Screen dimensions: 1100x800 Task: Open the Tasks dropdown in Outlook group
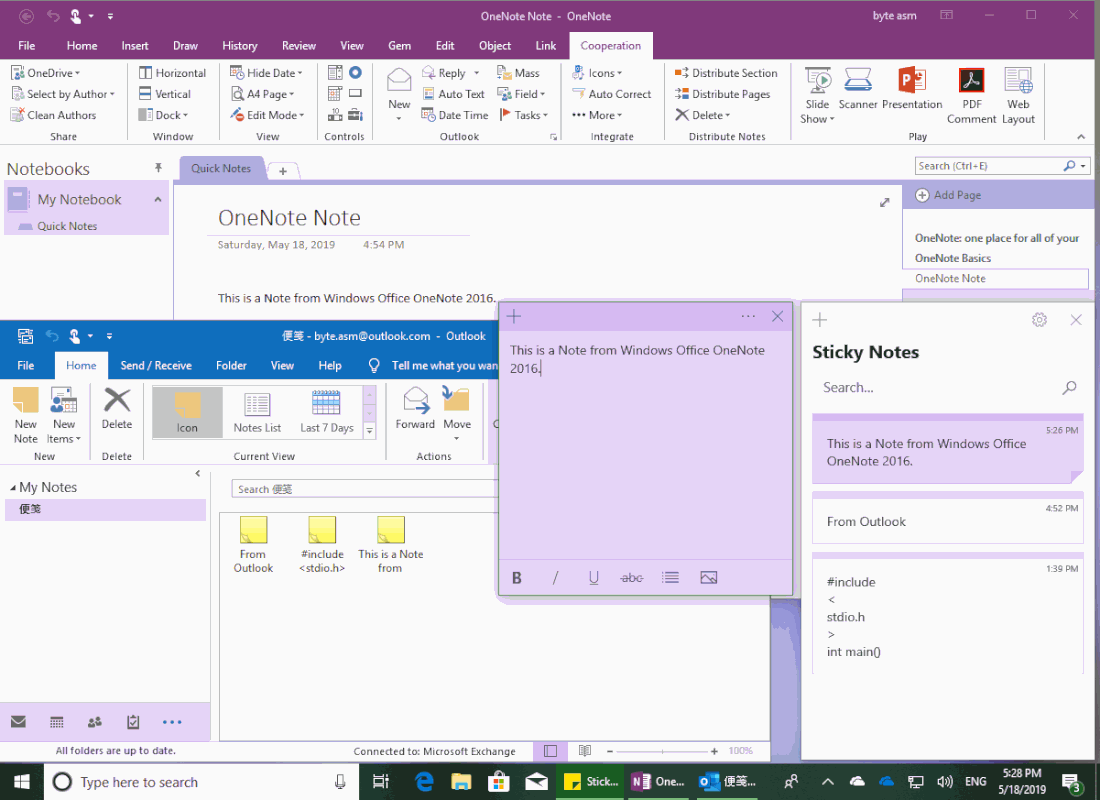pos(544,114)
